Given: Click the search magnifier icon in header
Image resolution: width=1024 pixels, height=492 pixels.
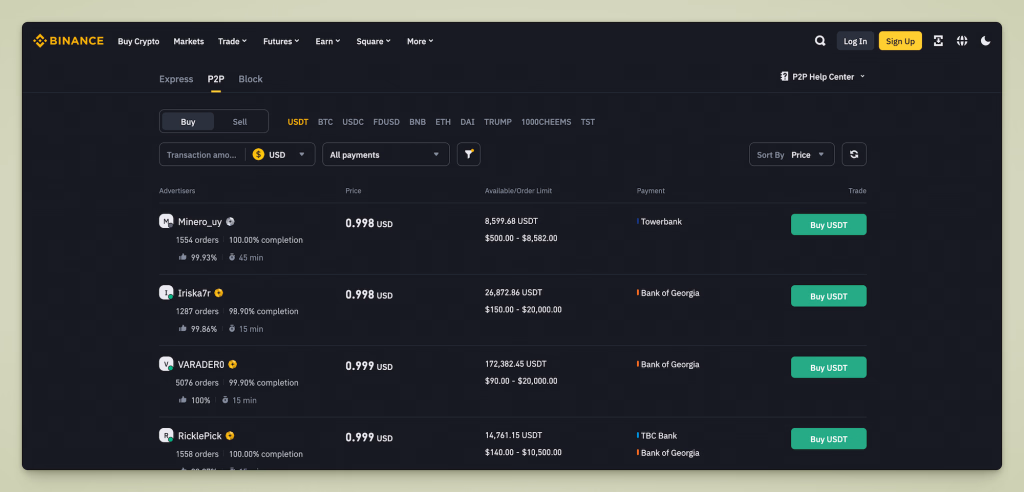Looking at the screenshot, I should pos(820,41).
